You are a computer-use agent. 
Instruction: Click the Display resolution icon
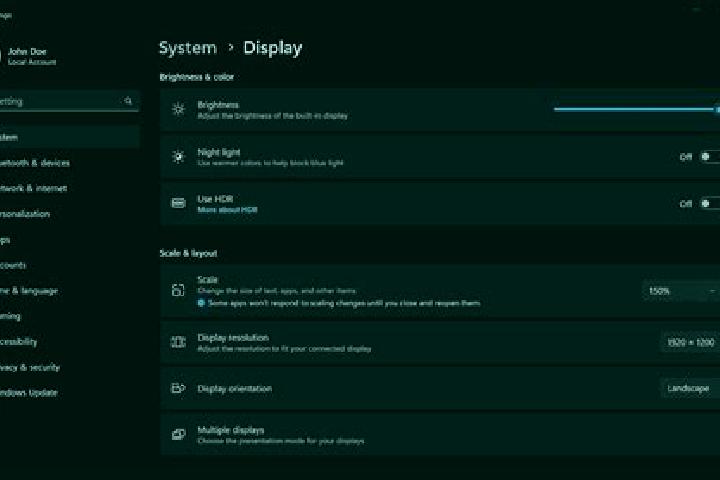coord(178,342)
